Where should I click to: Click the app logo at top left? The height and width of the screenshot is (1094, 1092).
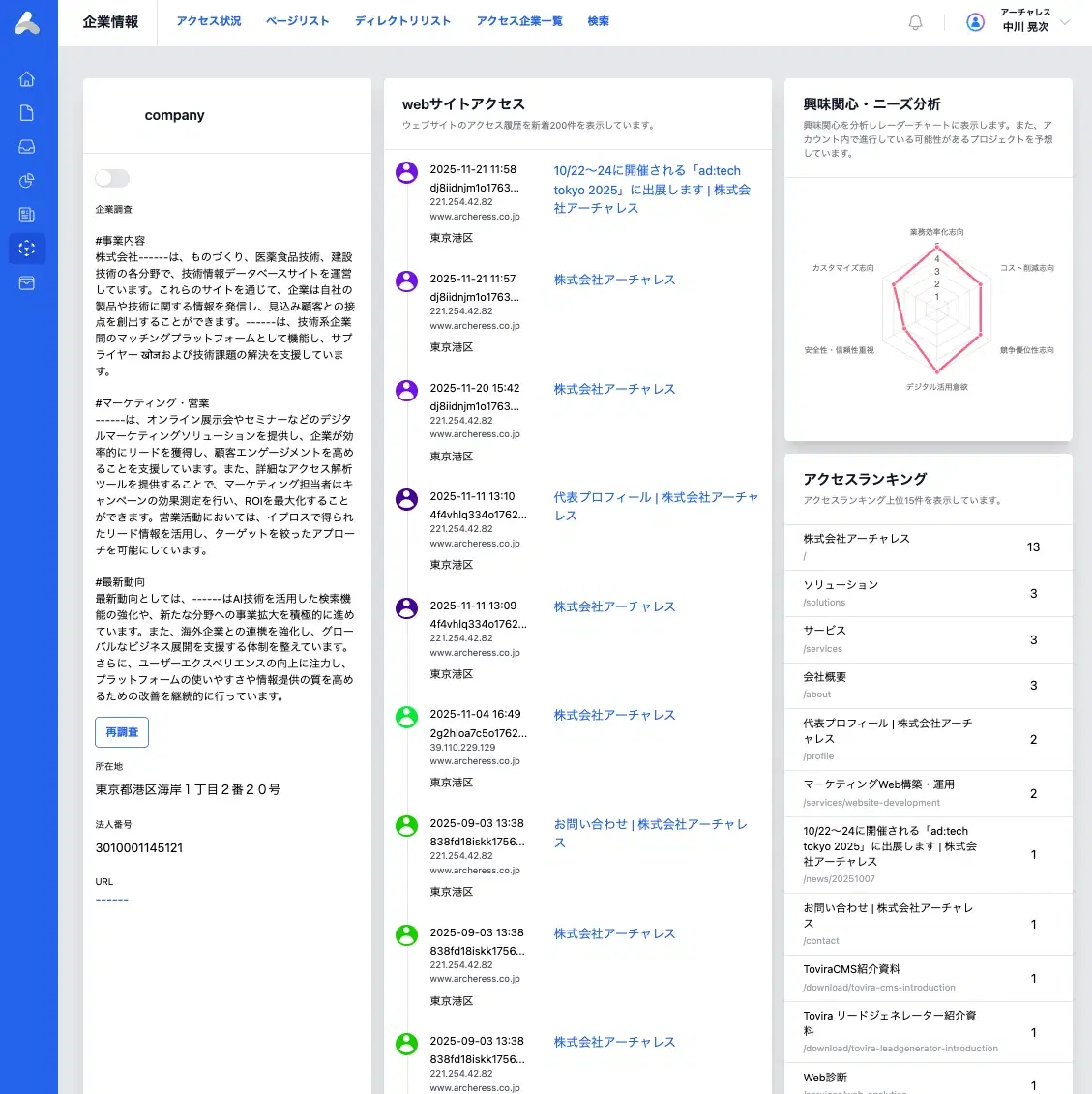[x=27, y=23]
